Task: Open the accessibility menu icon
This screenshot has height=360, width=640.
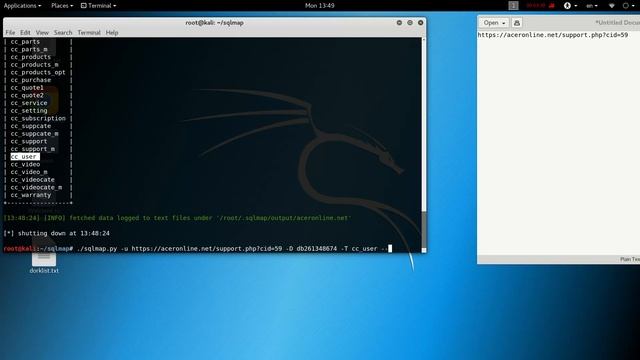Action: tap(570, 6)
